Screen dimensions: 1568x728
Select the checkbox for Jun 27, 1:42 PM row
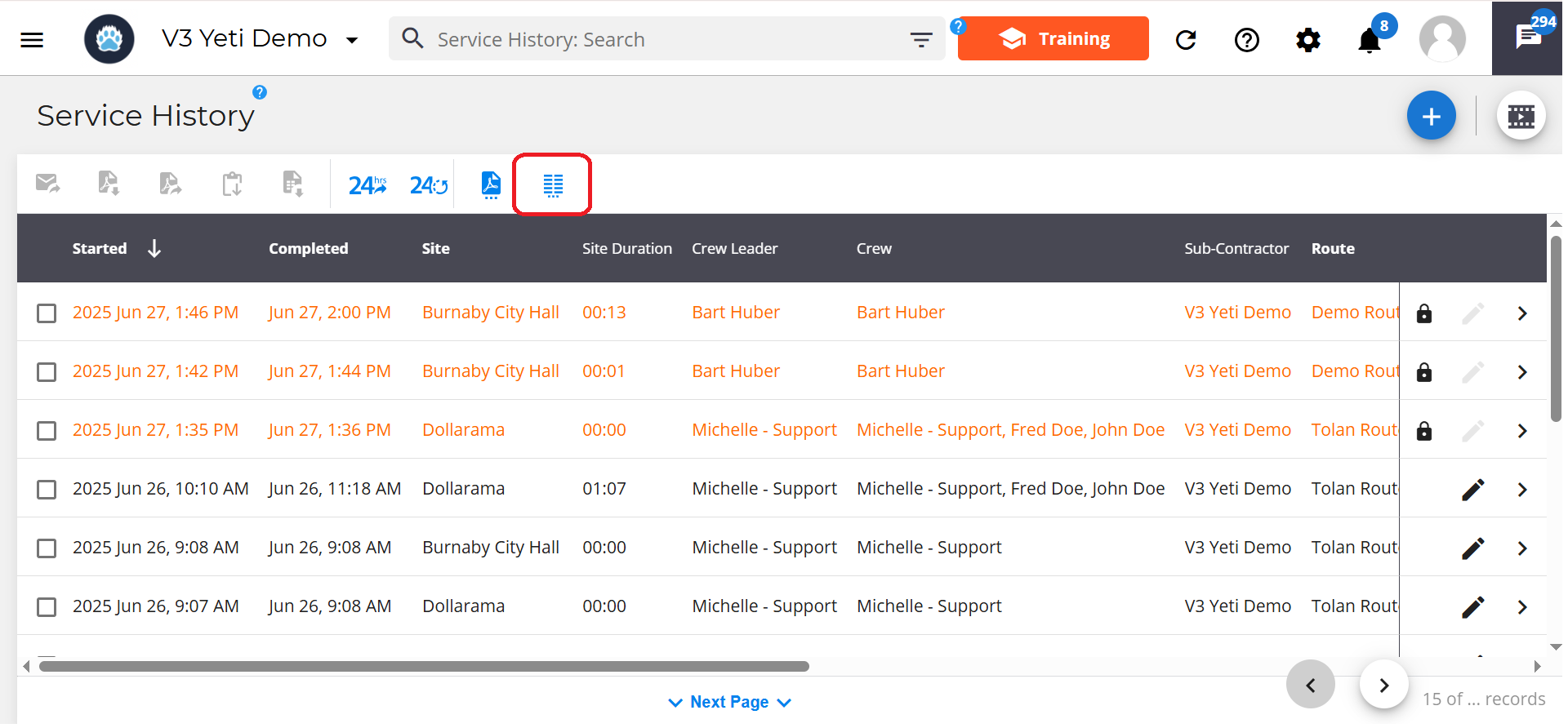(47, 372)
